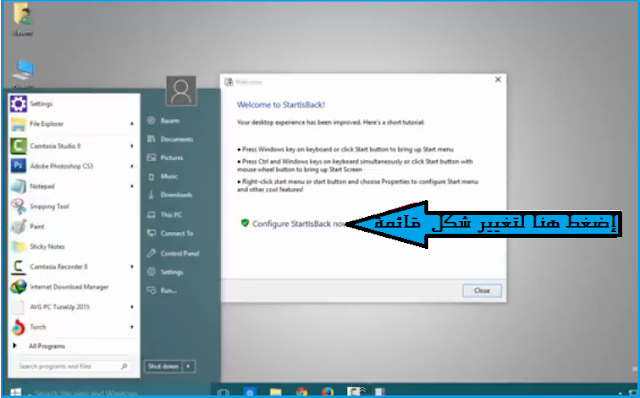The height and width of the screenshot is (398, 640).
Task: Click the Welcome to StartIsBack! heading
Action: 281,105
